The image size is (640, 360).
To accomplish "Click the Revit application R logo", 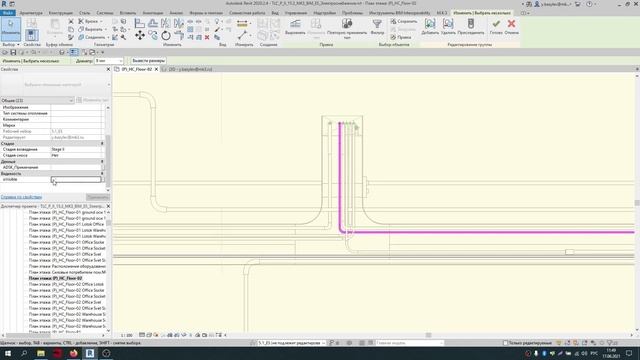I will click(x=4, y=4).
